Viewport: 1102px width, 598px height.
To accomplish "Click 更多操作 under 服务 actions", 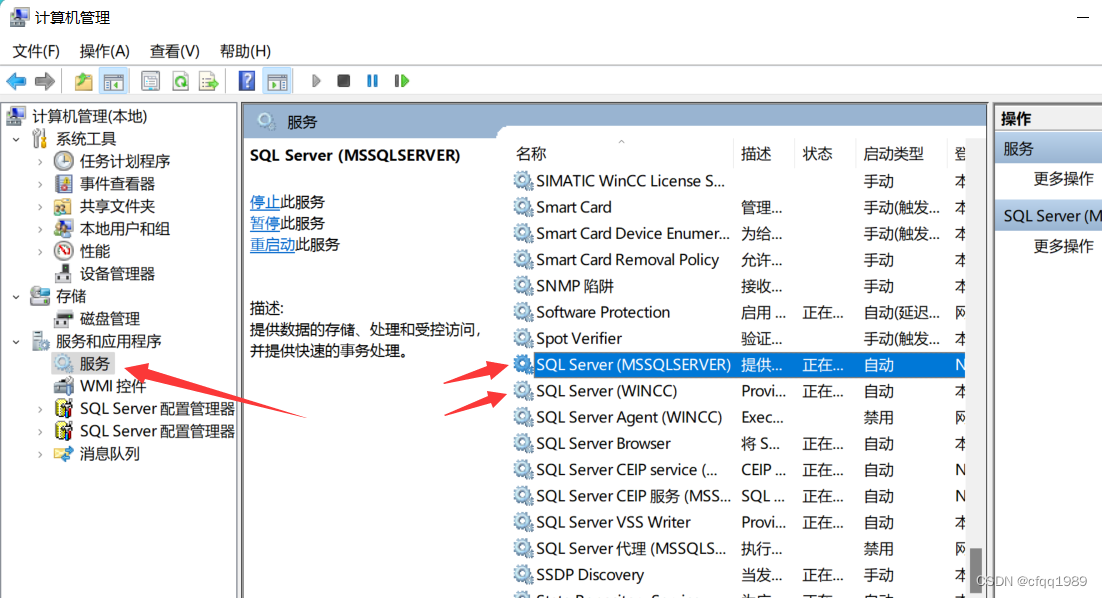I will pyautogui.click(x=1063, y=179).
